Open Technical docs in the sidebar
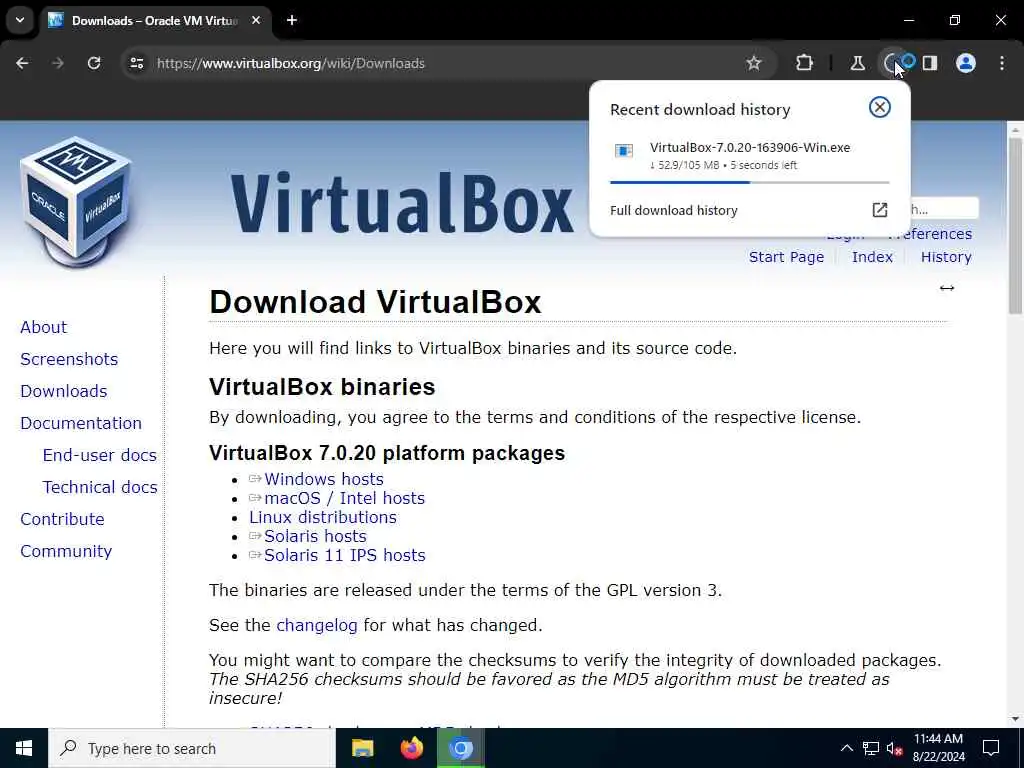 99,487
